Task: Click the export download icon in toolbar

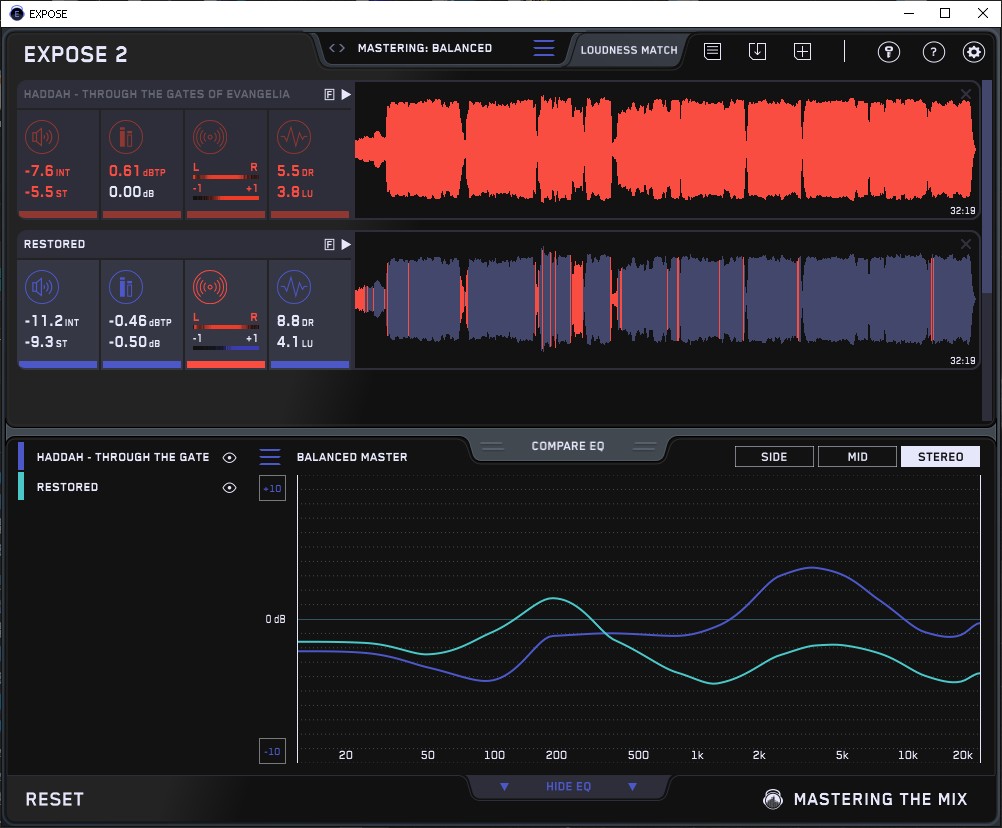Action: pos(757,52)
